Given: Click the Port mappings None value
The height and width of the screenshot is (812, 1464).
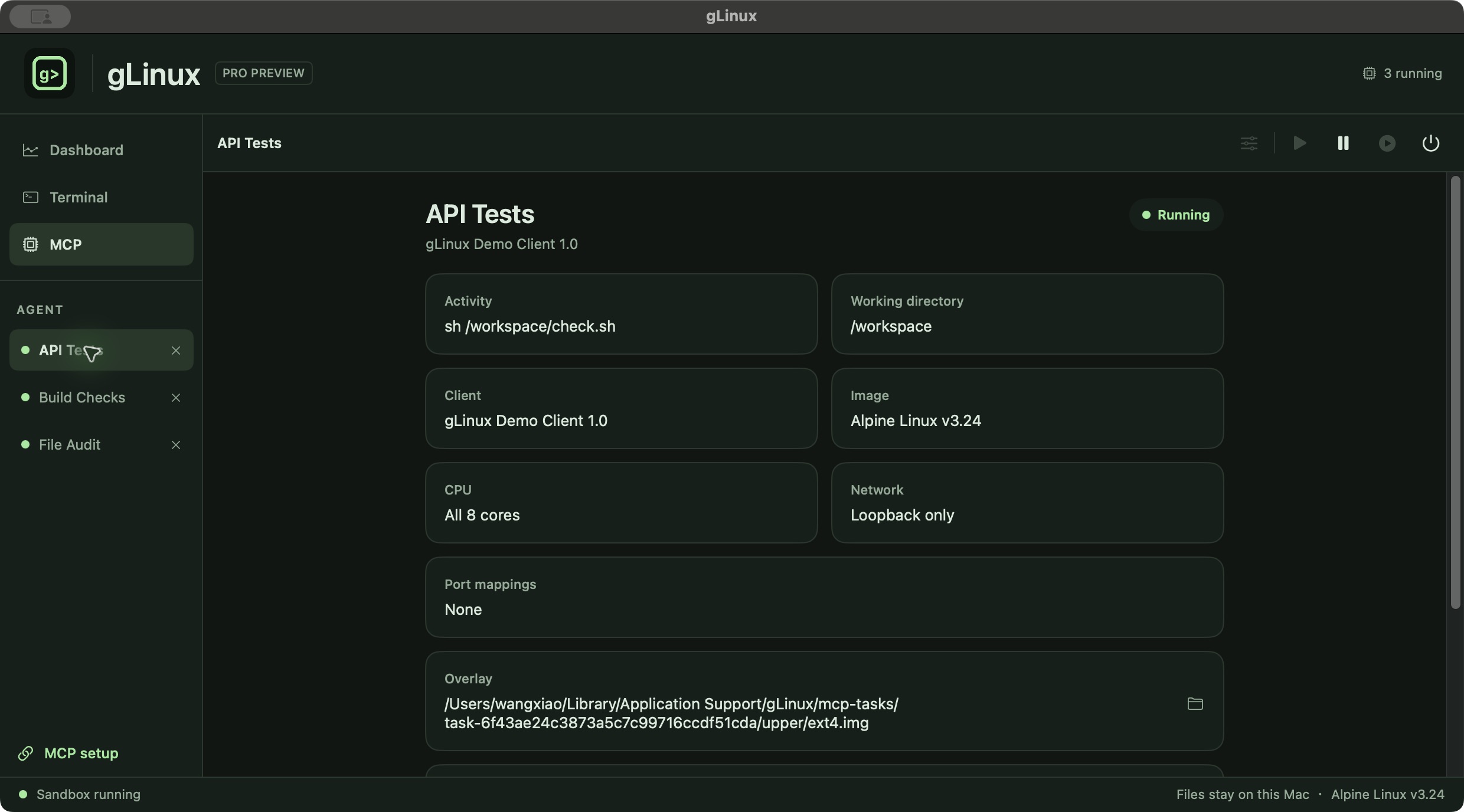Looking at the screenshot, I should (x=463, y=610).
